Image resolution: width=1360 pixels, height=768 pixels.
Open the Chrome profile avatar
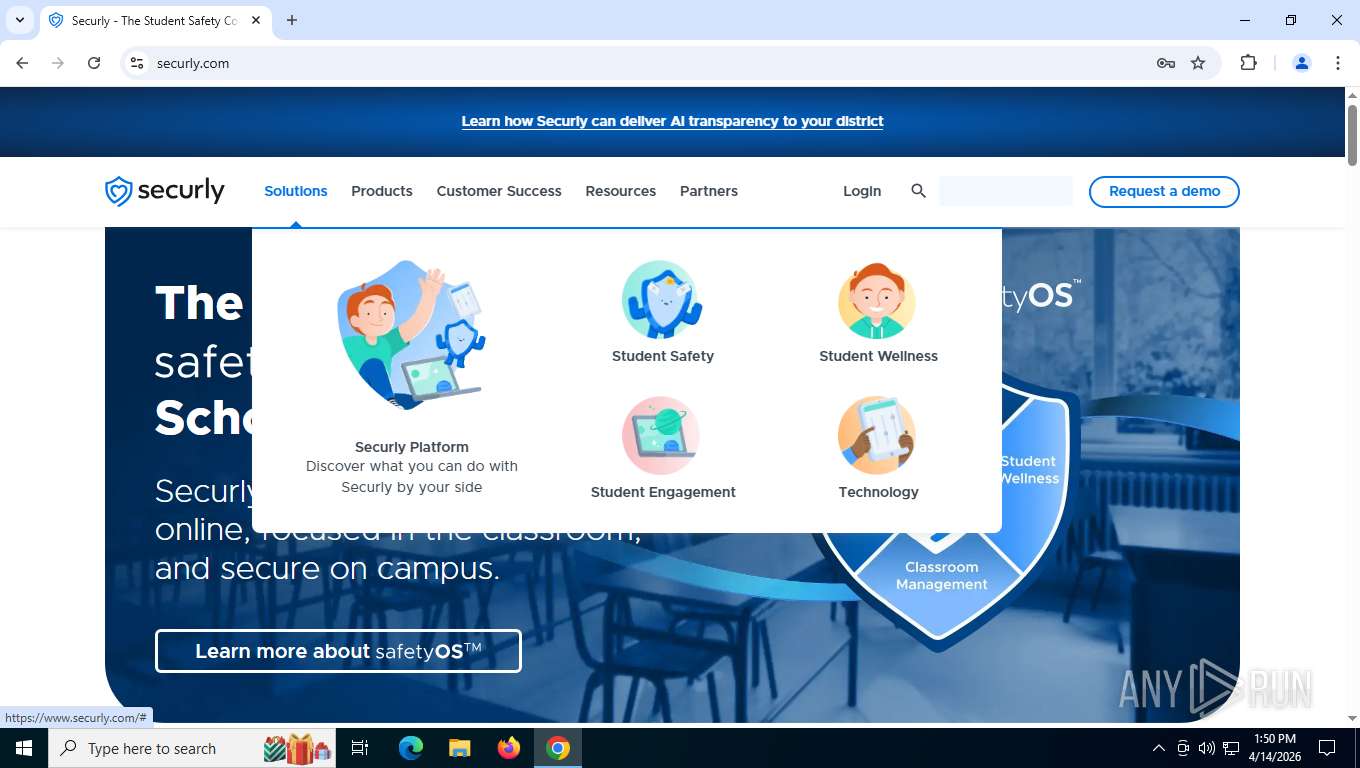[x=1302, y=63]
